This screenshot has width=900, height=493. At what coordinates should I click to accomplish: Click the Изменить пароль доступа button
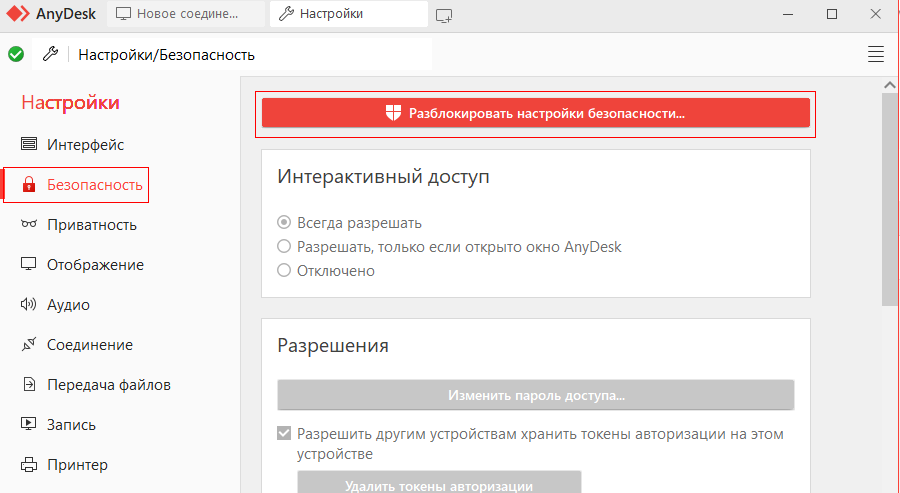tap(535, 396)
